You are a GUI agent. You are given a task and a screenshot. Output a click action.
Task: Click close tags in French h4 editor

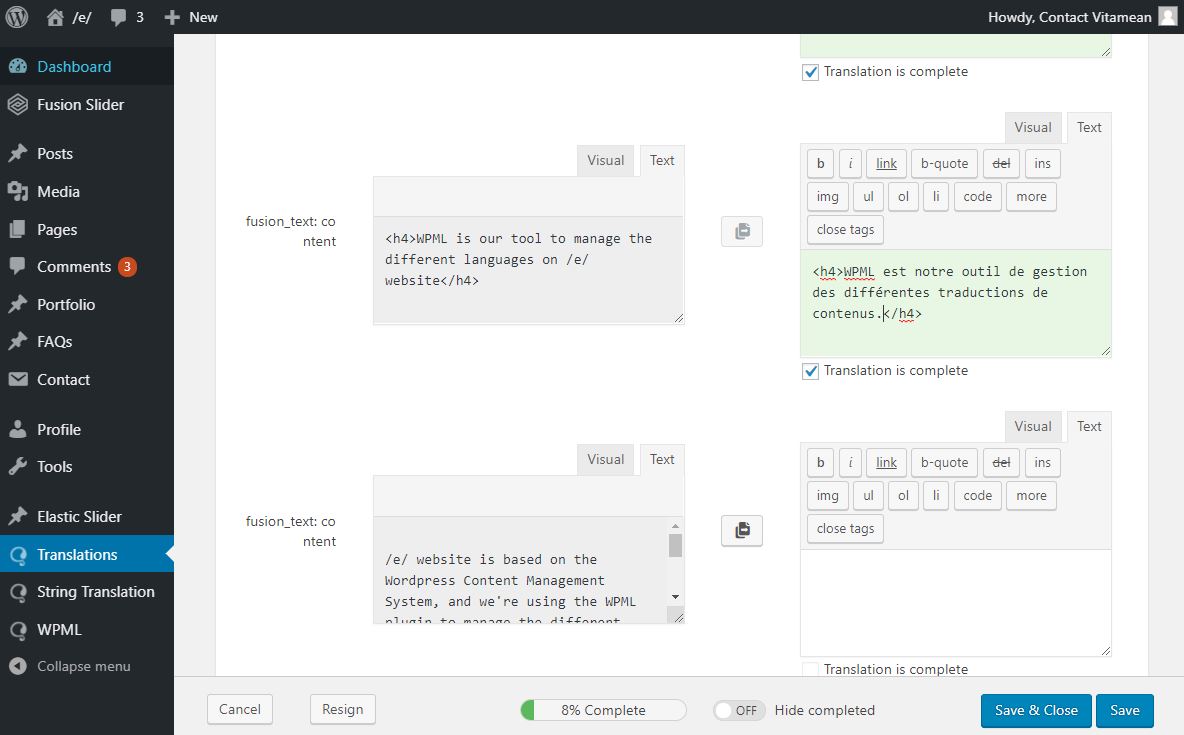tap(845, 230)
